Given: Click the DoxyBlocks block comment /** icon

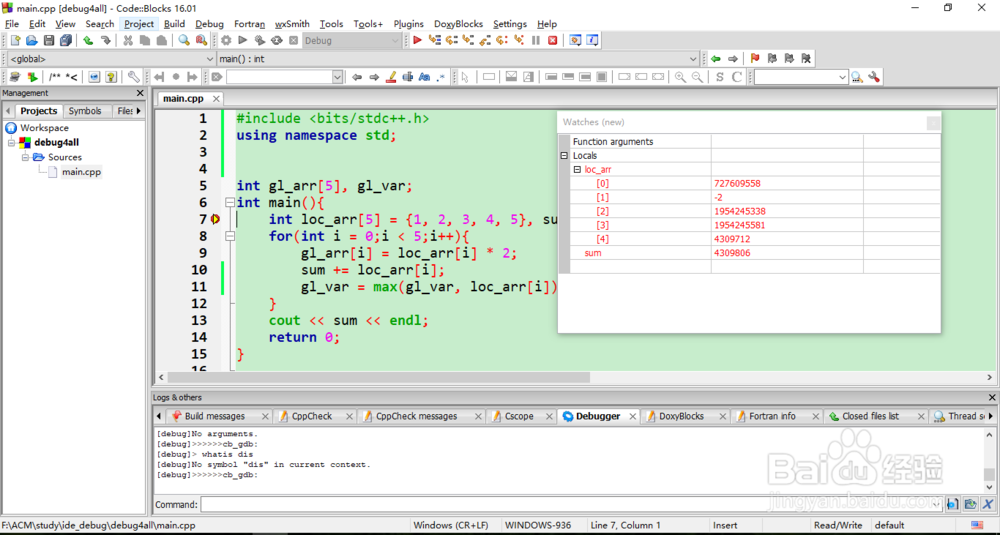Looking at the screenshot, I should tap(55, 77).
